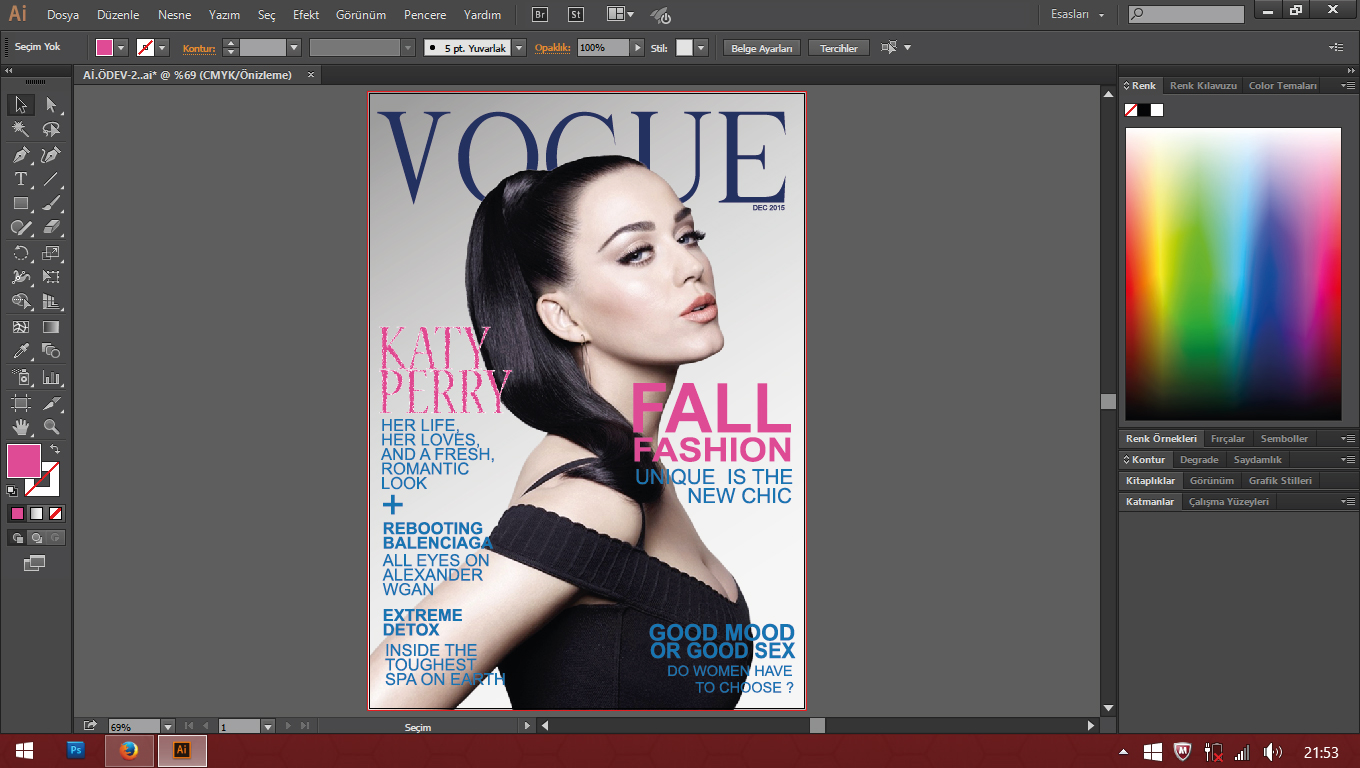Viewport: 1360px width, 768px height.
Task: Open the 5 pt. Yuvarlak brush dropdown
Action: click(519, 47)
